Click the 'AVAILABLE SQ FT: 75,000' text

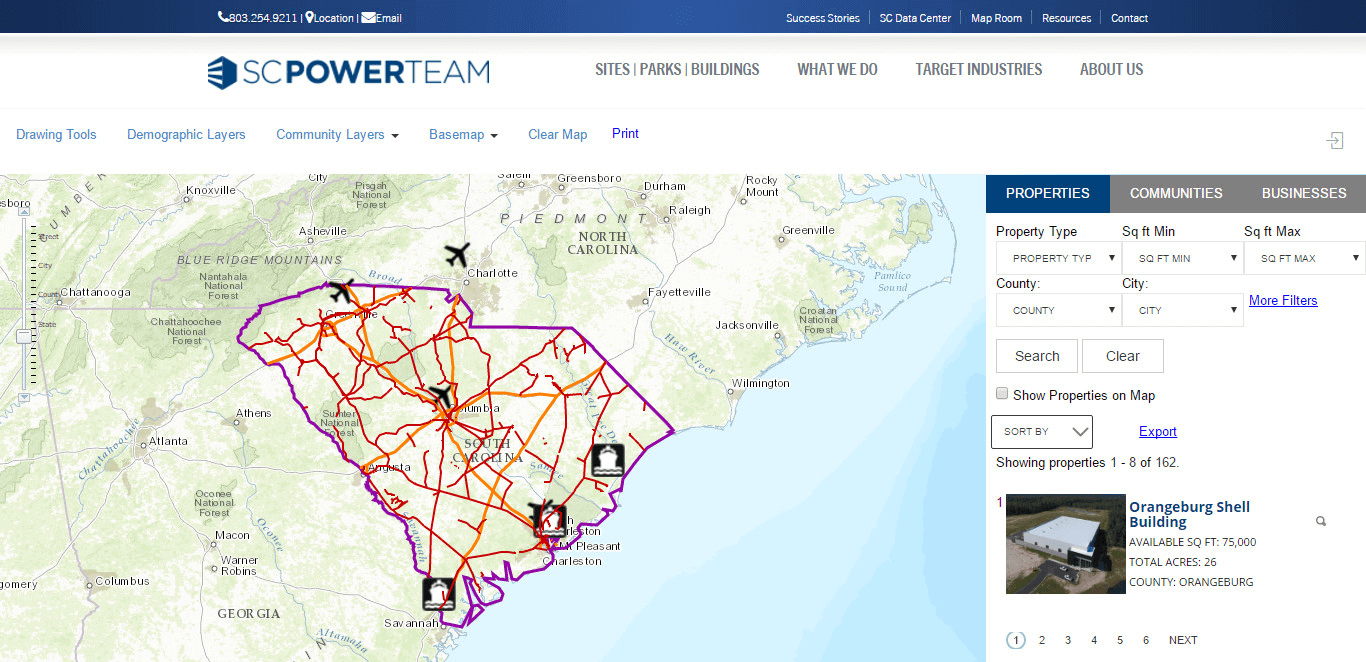coord(1192,542)
